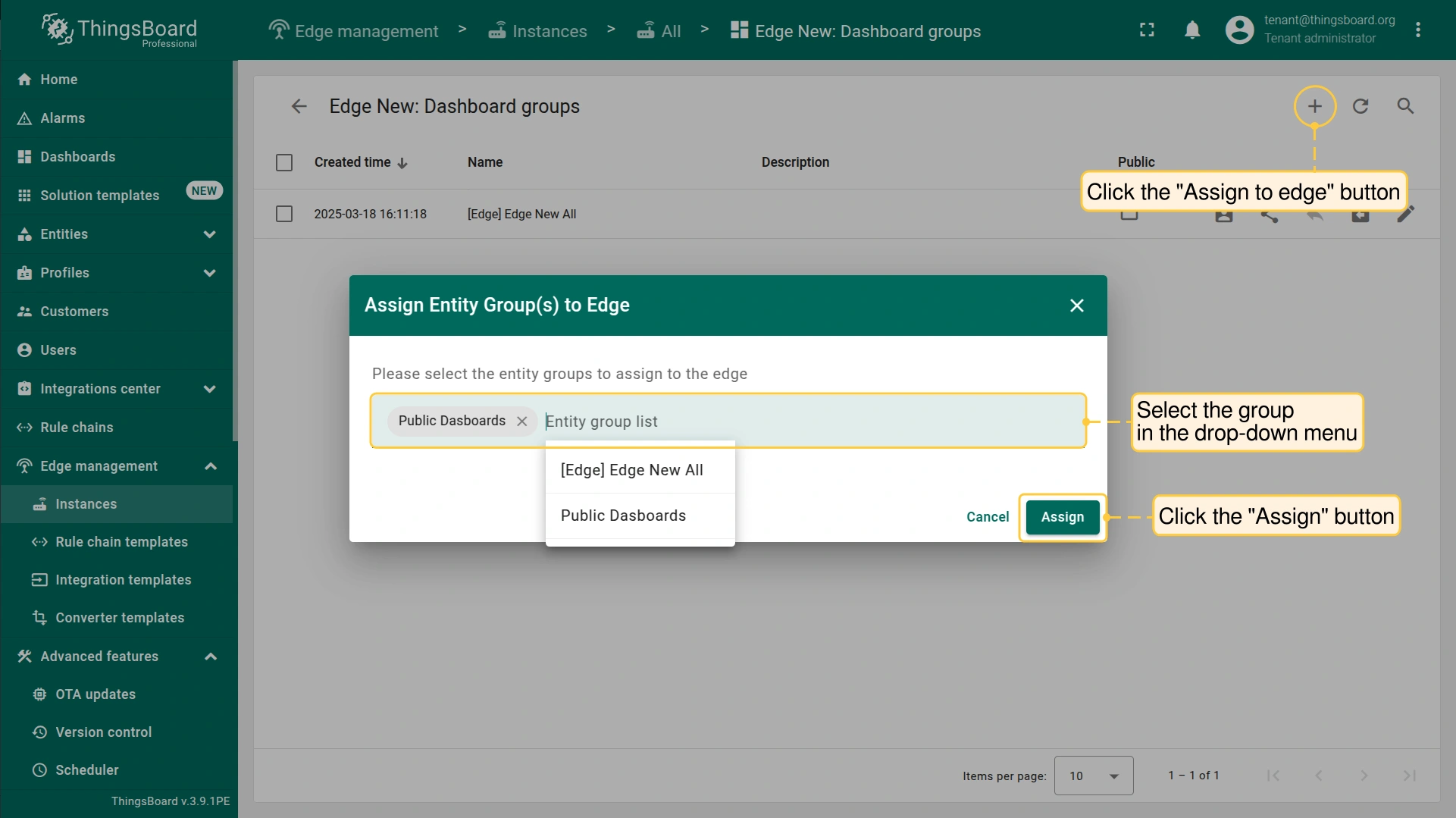Choose [Edge] Edge New All option
This screenshot has height=818, width=1456.
[632, 470]
